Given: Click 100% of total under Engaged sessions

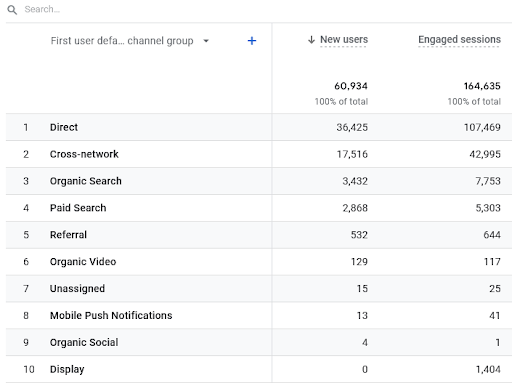Looking at the screenshot, I should [x=474, y=101].
